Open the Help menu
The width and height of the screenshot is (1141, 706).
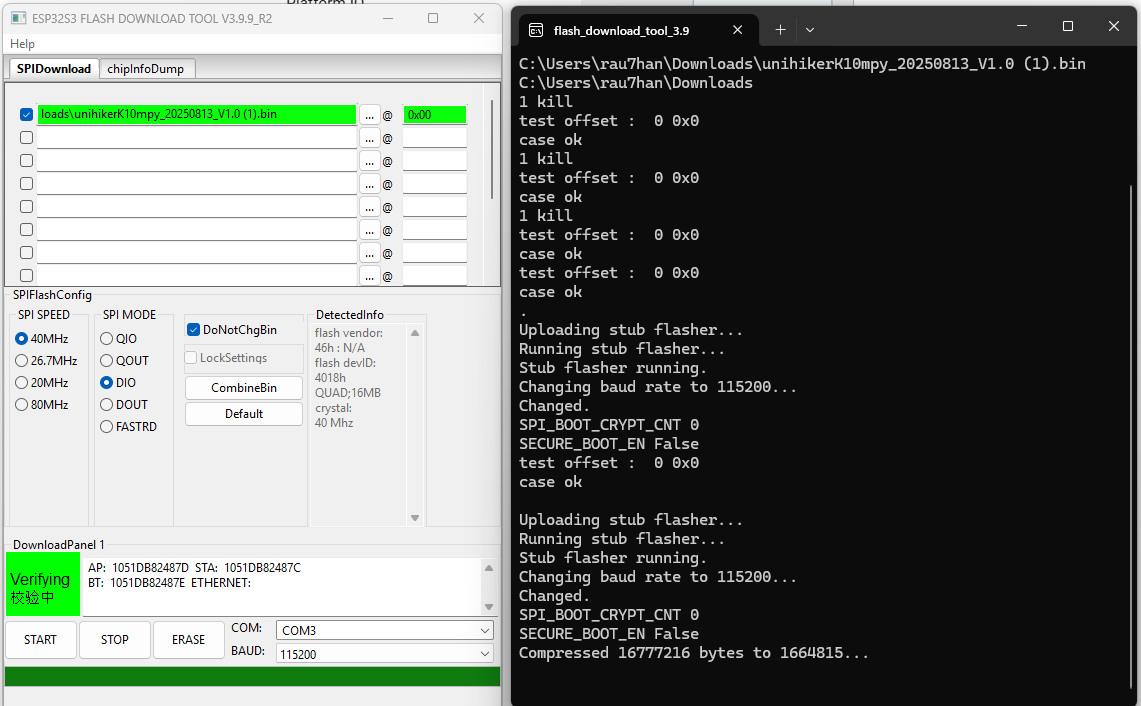coord(22,44)
